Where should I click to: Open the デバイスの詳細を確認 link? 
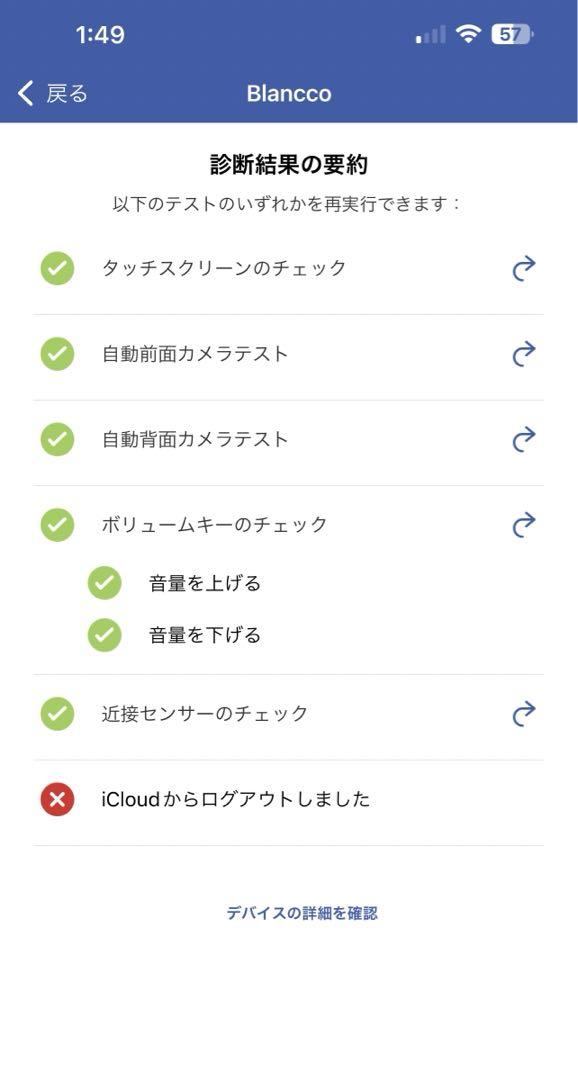(302, 913)
